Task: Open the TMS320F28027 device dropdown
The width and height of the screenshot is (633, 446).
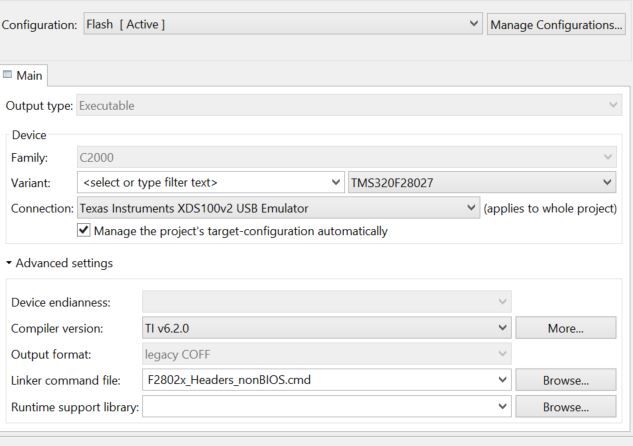Action: click(x=482, y=183)
